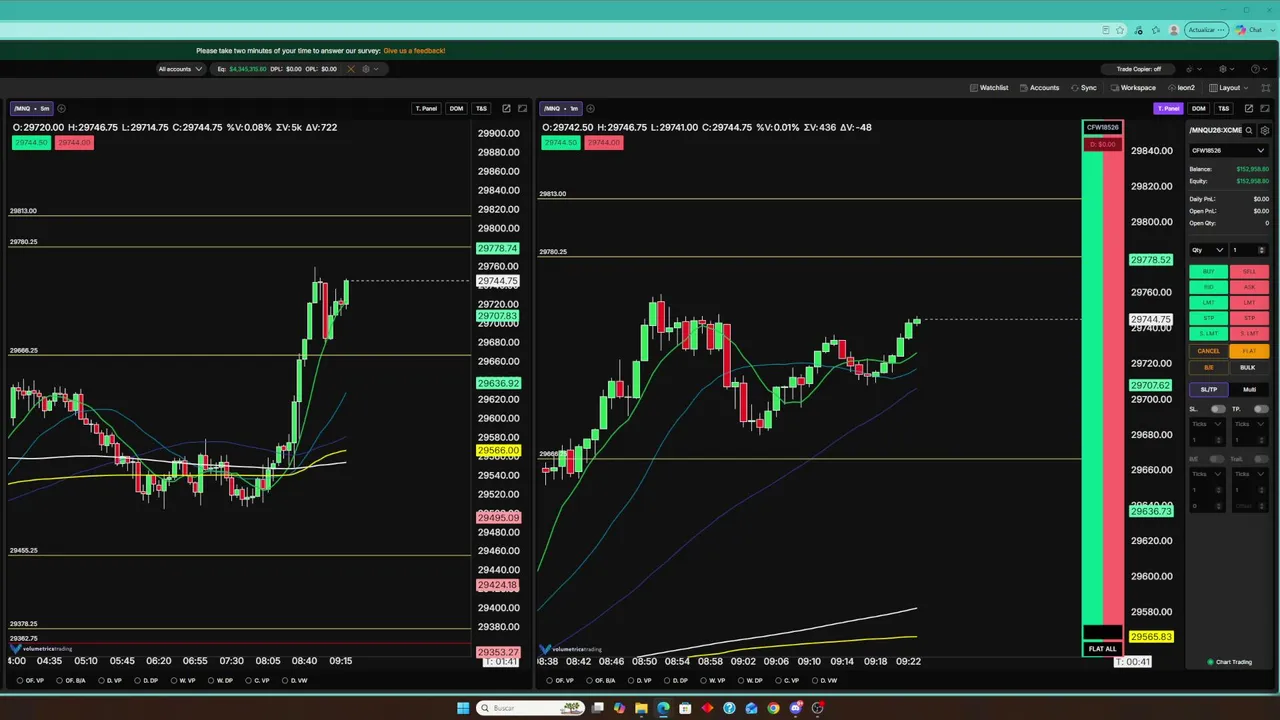This screenshot has width=1280, height=720.
Task: Search symbol in trading panel
Action: [x=1249, y=130]
